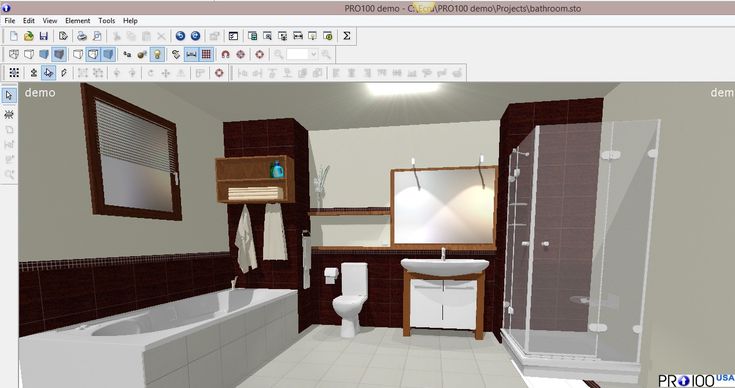The height and width of the screenshot is (388, 735).
Task: Click the small connected nodes icon
Action: pyautogui.click(x=127, y=54)
